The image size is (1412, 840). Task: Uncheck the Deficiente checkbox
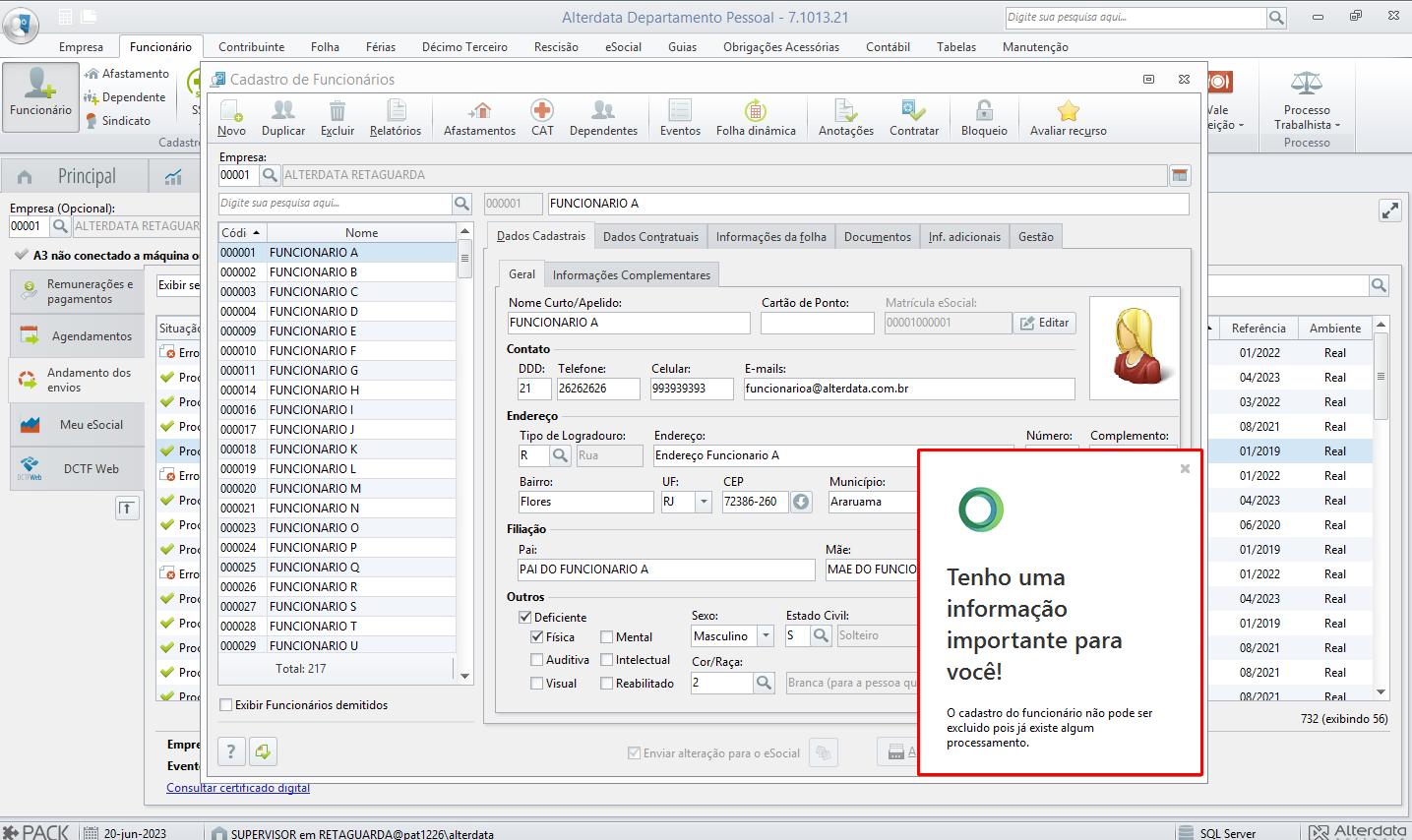[x=525, y=618]
